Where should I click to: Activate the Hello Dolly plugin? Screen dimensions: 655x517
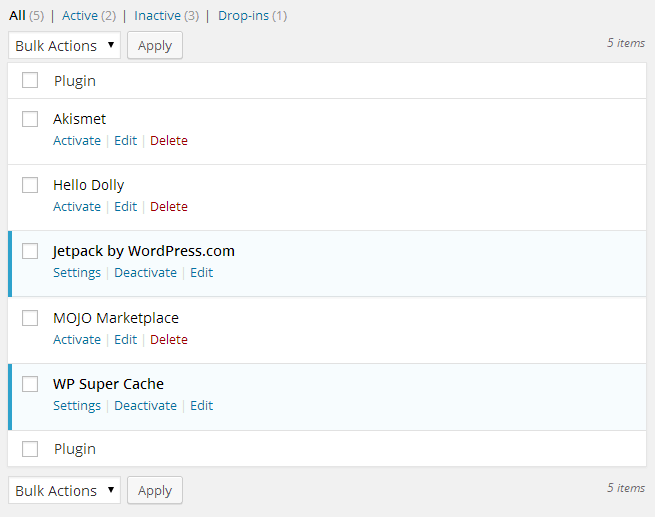(x=77, y=207)
